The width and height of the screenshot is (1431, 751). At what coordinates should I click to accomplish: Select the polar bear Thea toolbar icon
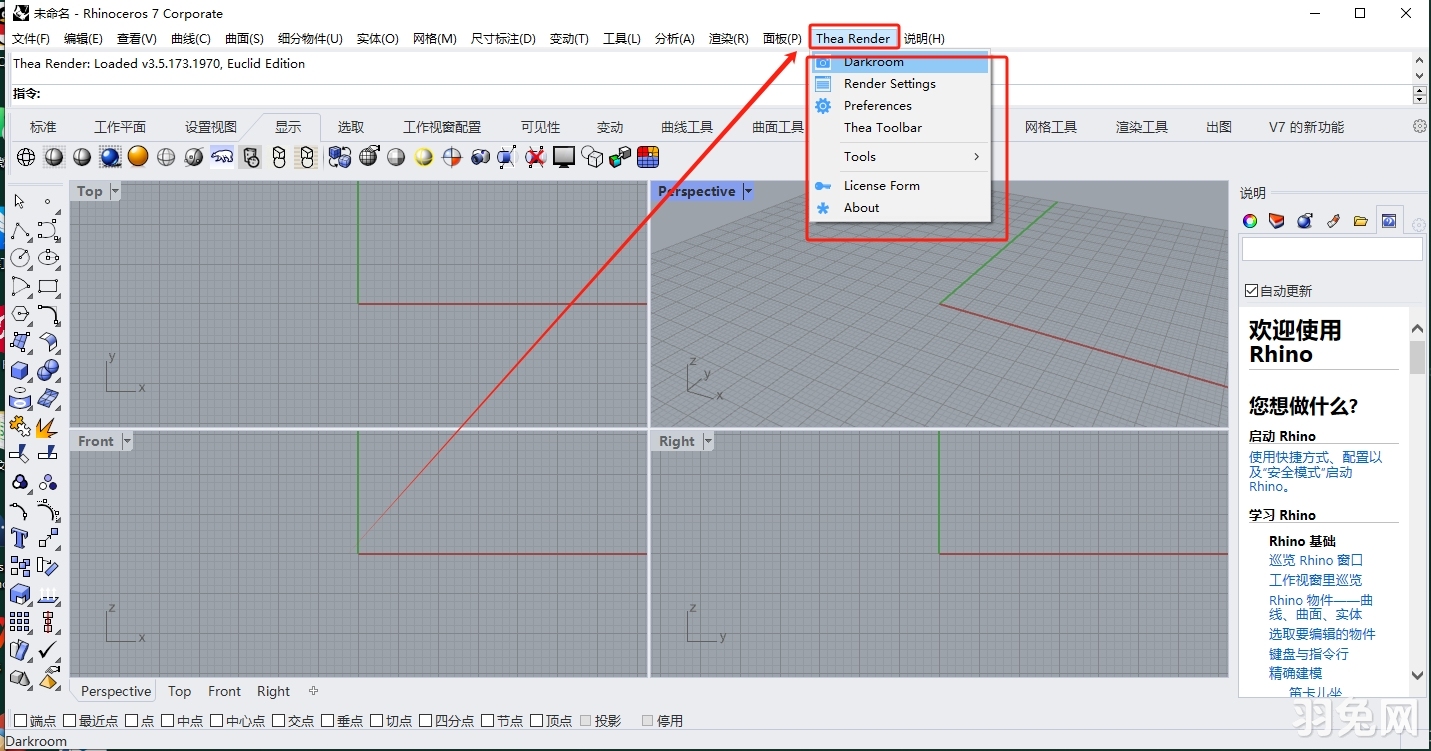coord(223,157)
